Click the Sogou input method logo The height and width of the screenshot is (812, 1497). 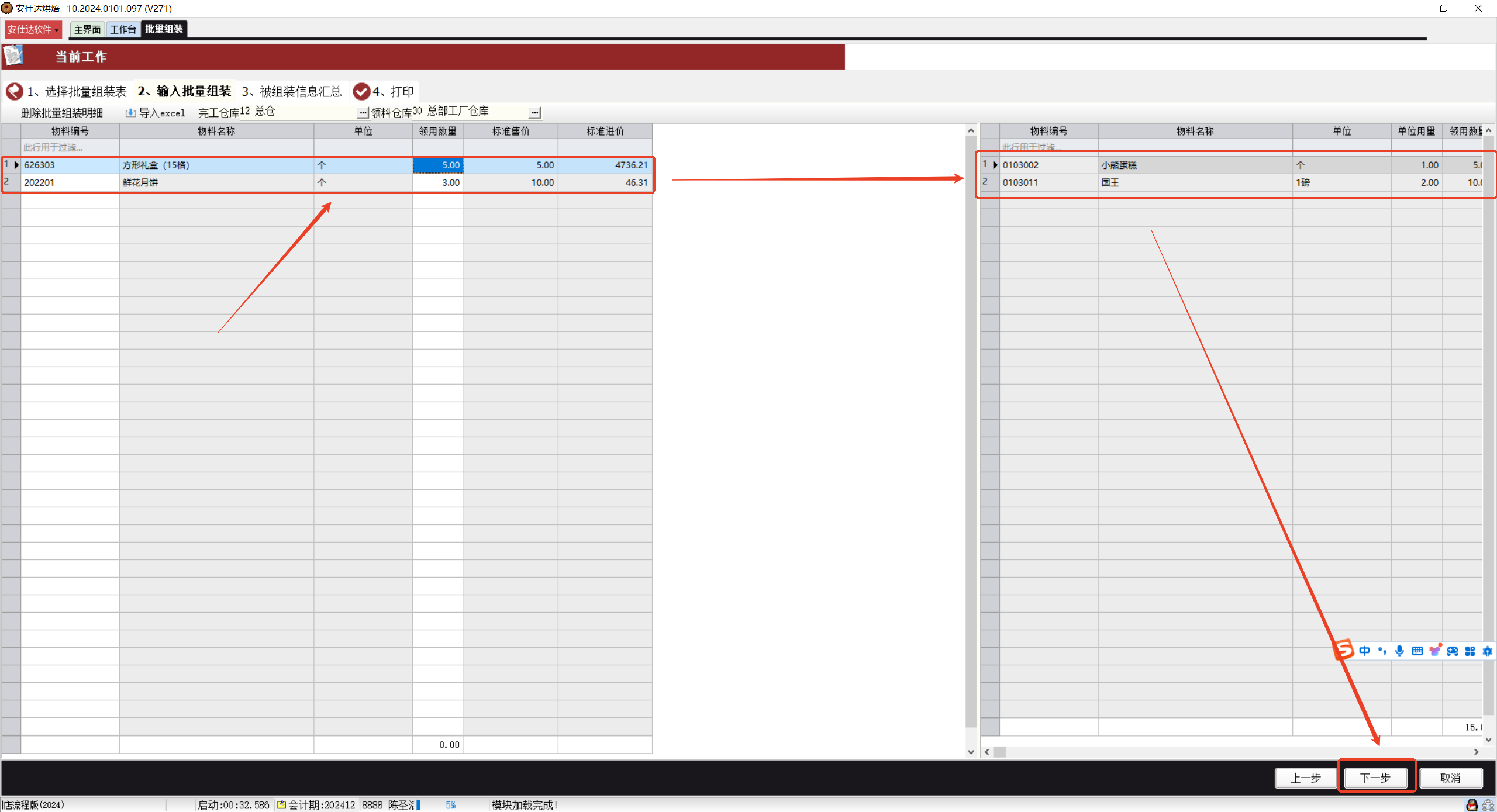pyautogui.click(x=1344, y=650)
